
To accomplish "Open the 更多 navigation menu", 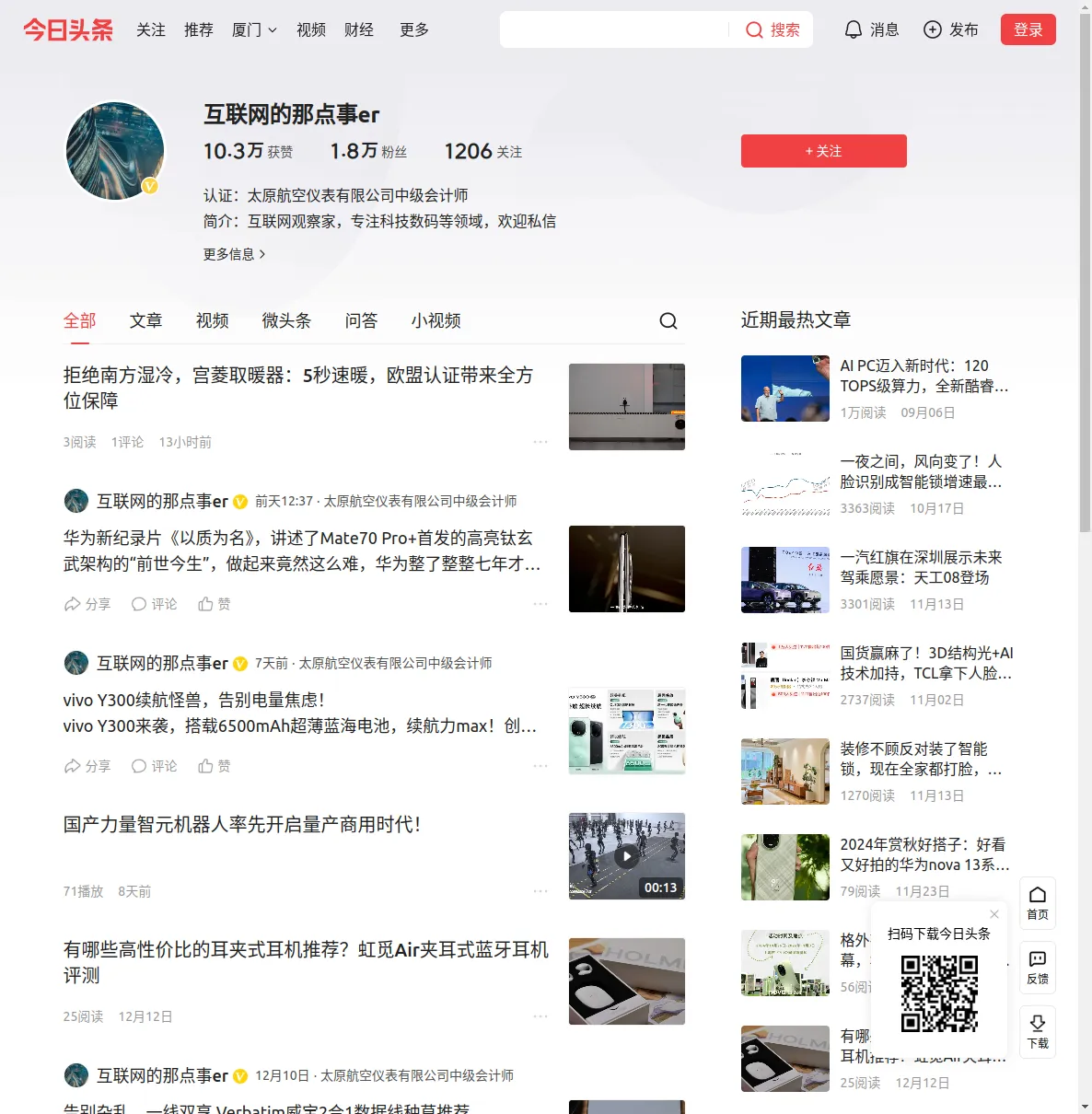I will coord(414,29).
